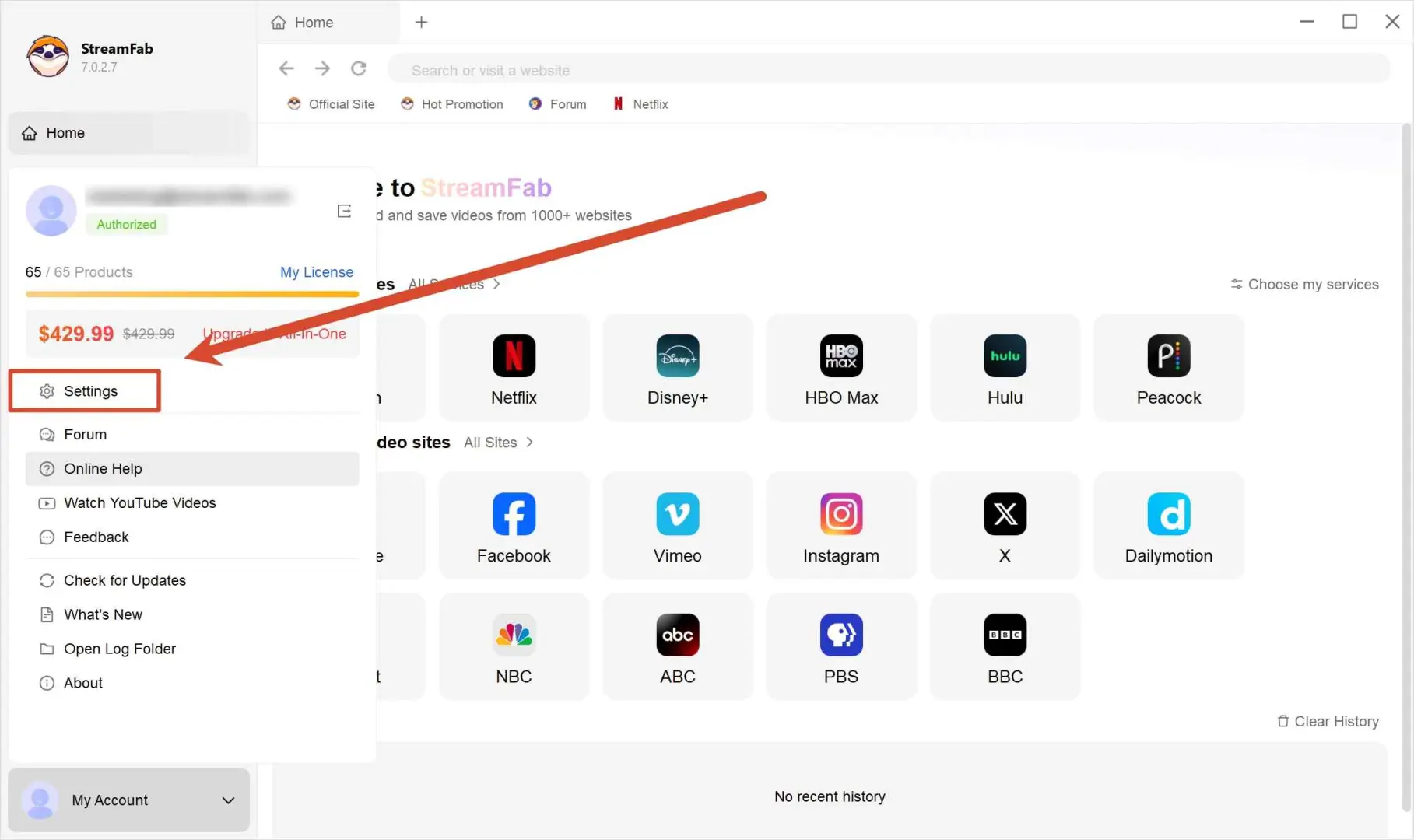Image resolution: width=1414 pixels, height=840 pixels.
Task: Expand All Services chevron link
Action: pyautogui.click(x=454, y=284)
